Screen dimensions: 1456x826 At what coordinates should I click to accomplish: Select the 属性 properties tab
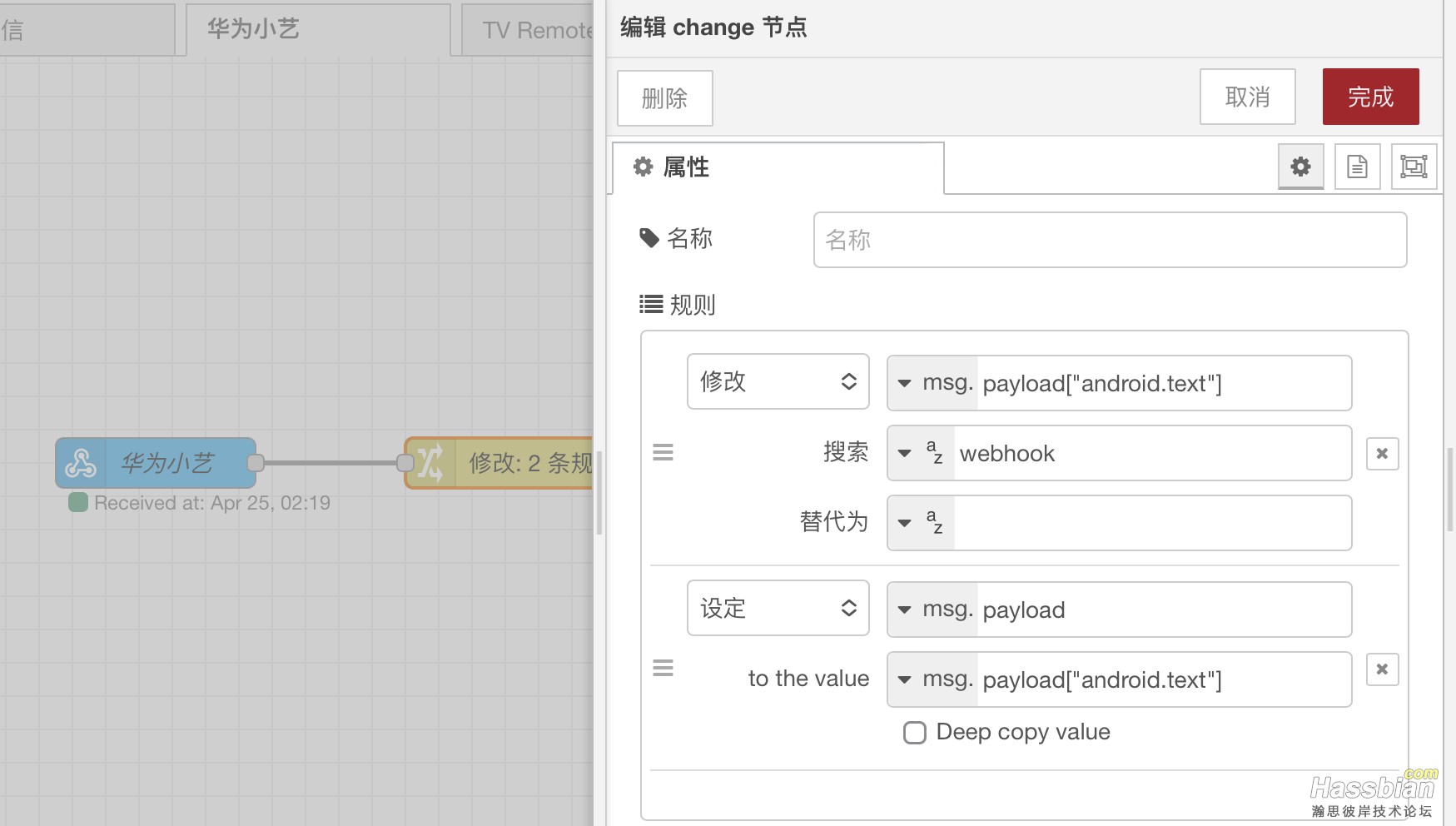coord(778,167)
